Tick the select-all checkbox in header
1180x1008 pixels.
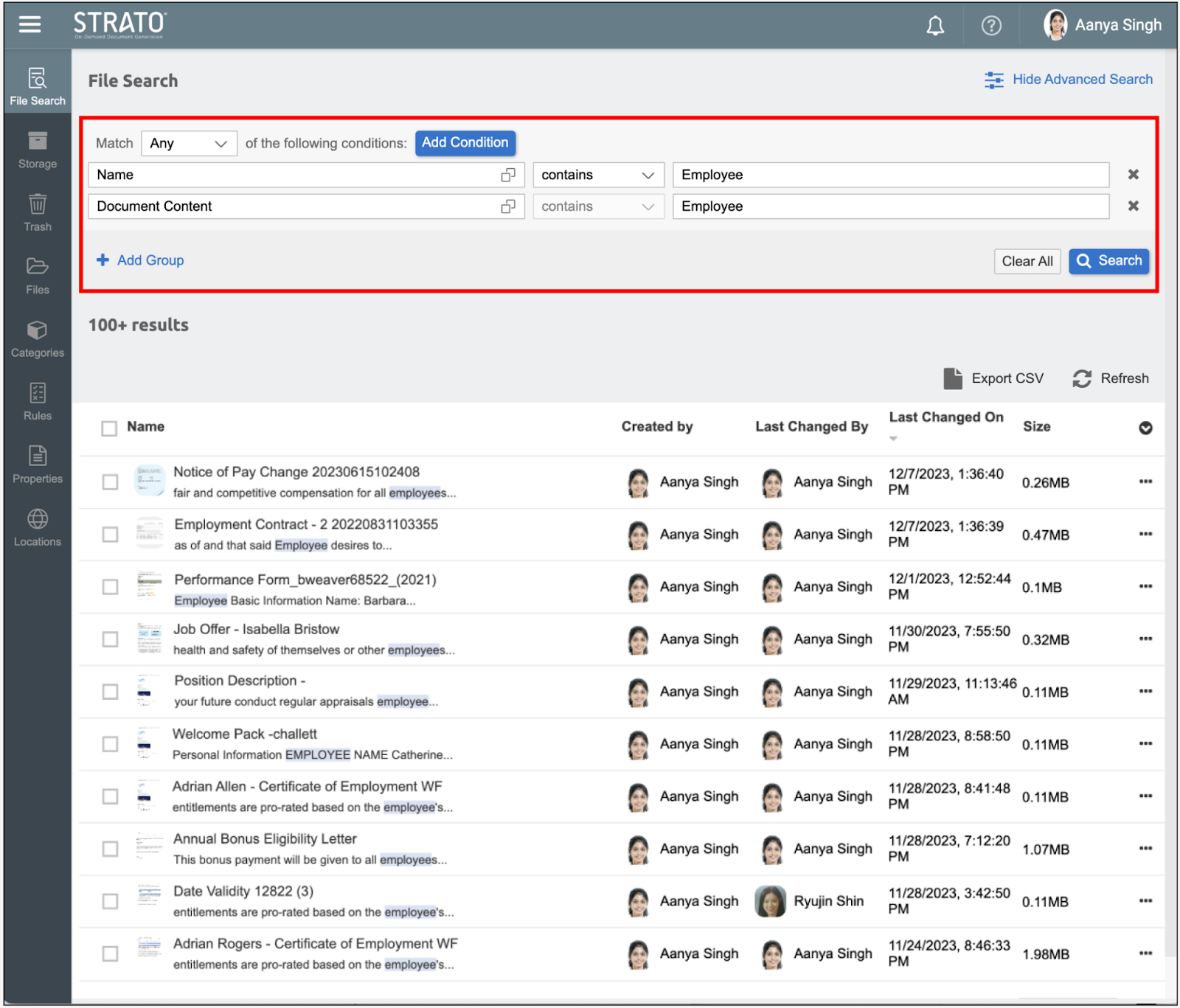[x=109, y=428]
